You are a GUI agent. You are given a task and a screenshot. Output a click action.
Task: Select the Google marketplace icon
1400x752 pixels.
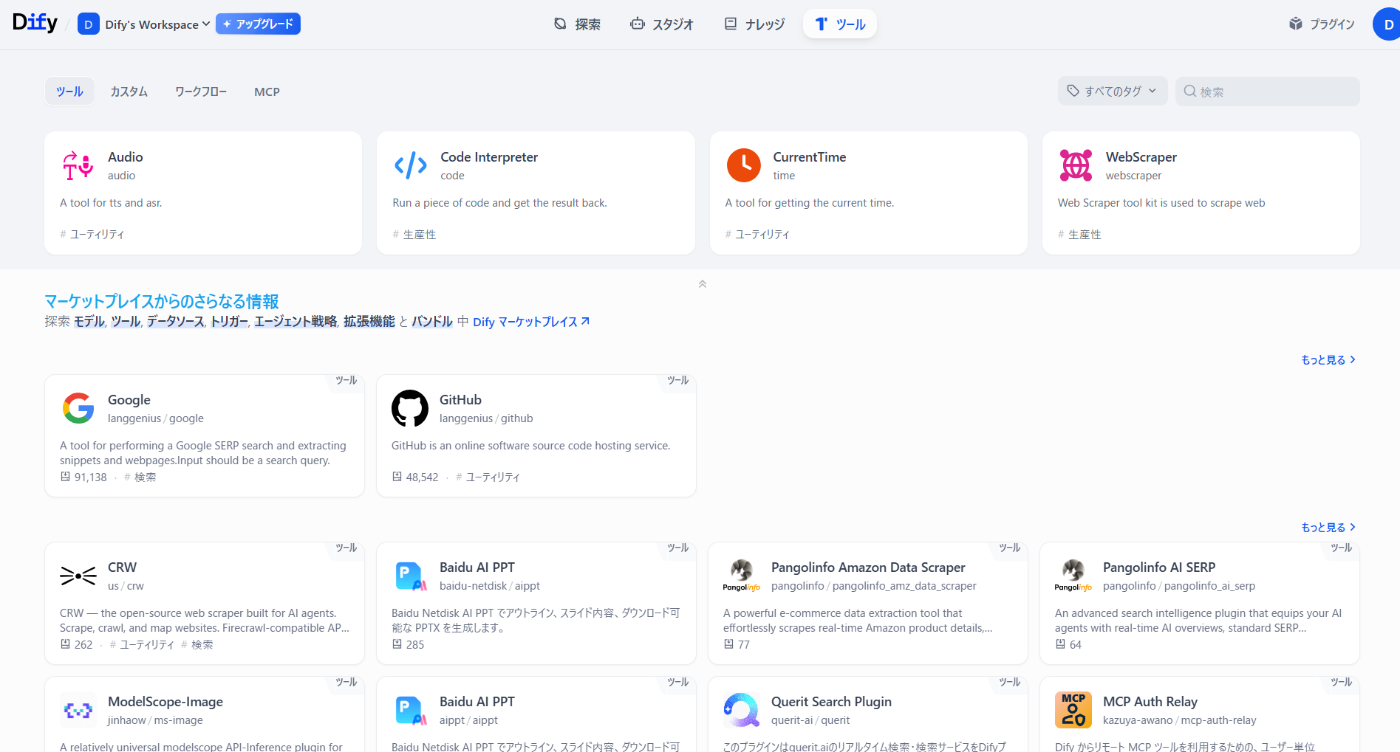pyautogui.click(x=77, y=408)
